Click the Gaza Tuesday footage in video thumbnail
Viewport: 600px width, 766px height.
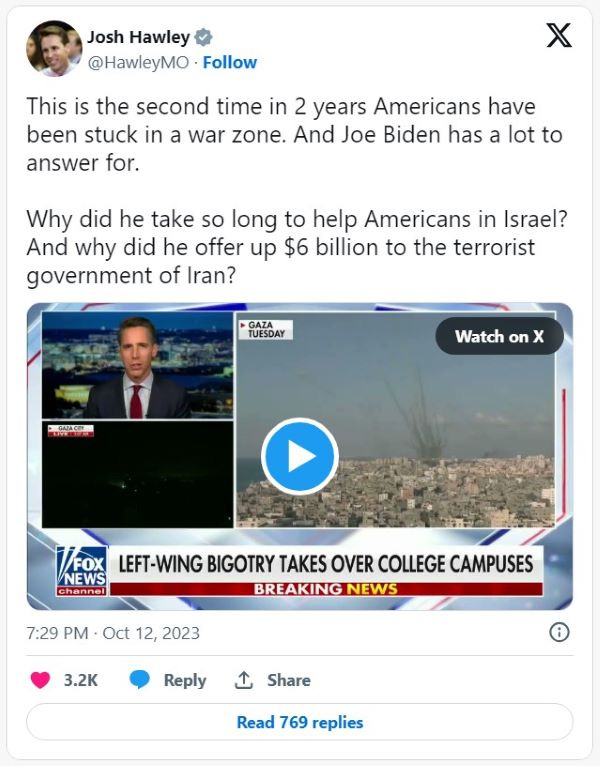pos(396,420)
